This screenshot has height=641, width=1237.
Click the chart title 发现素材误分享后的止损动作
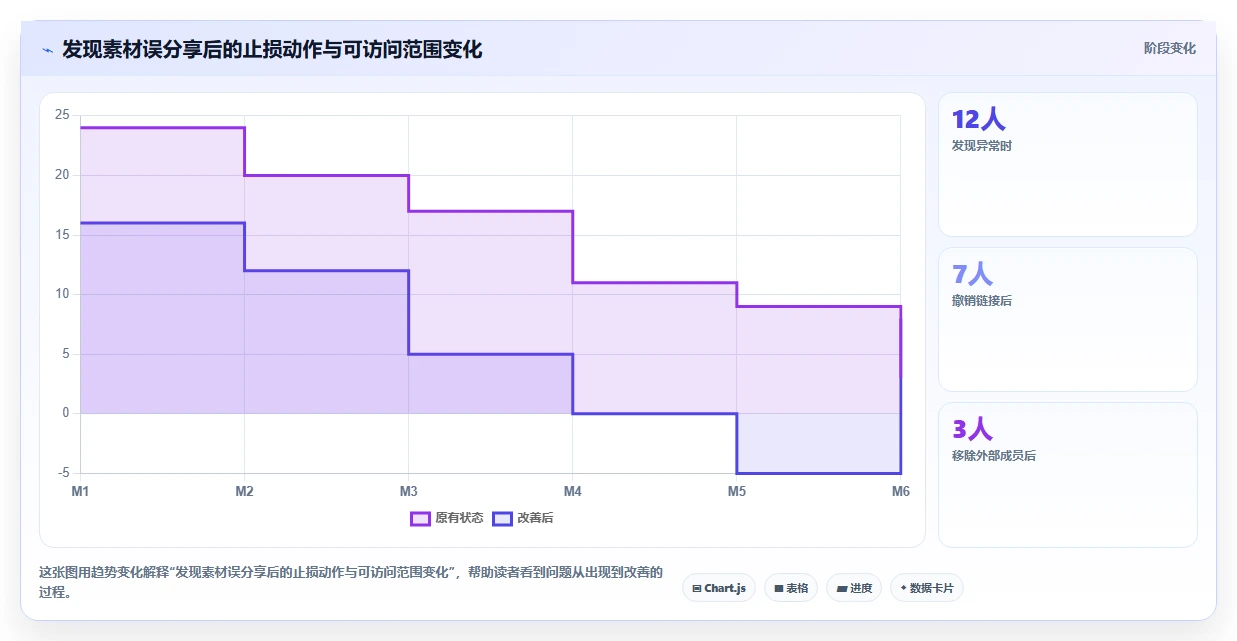point(272,49)
